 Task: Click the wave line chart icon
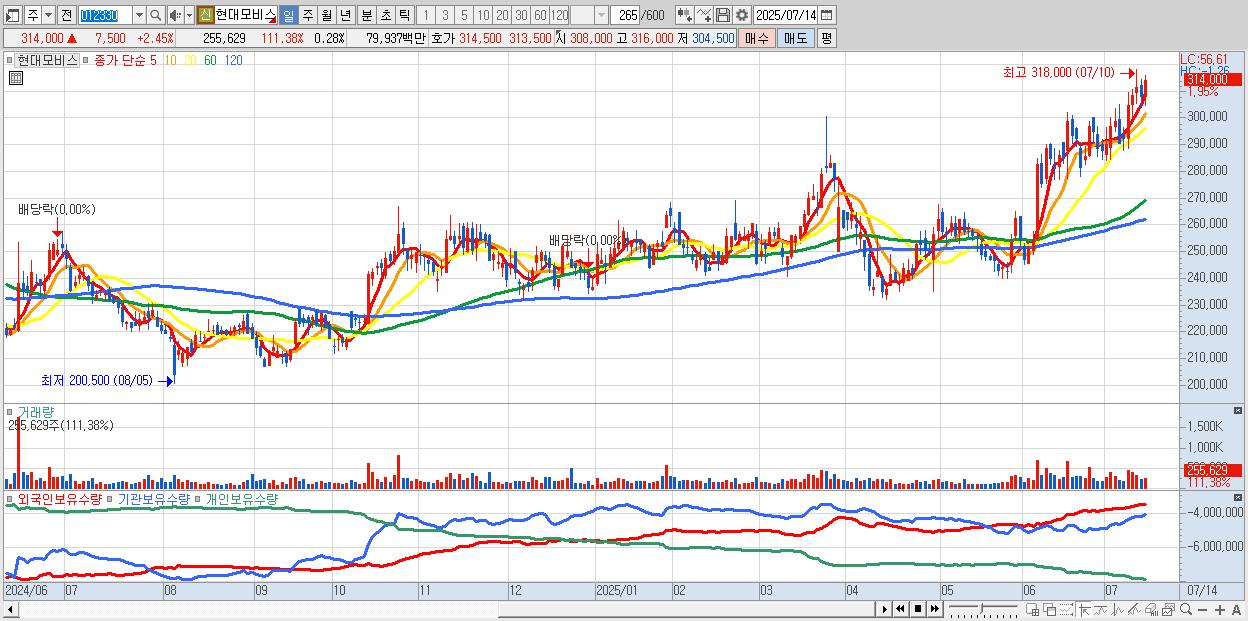[x=1118, y=609]
